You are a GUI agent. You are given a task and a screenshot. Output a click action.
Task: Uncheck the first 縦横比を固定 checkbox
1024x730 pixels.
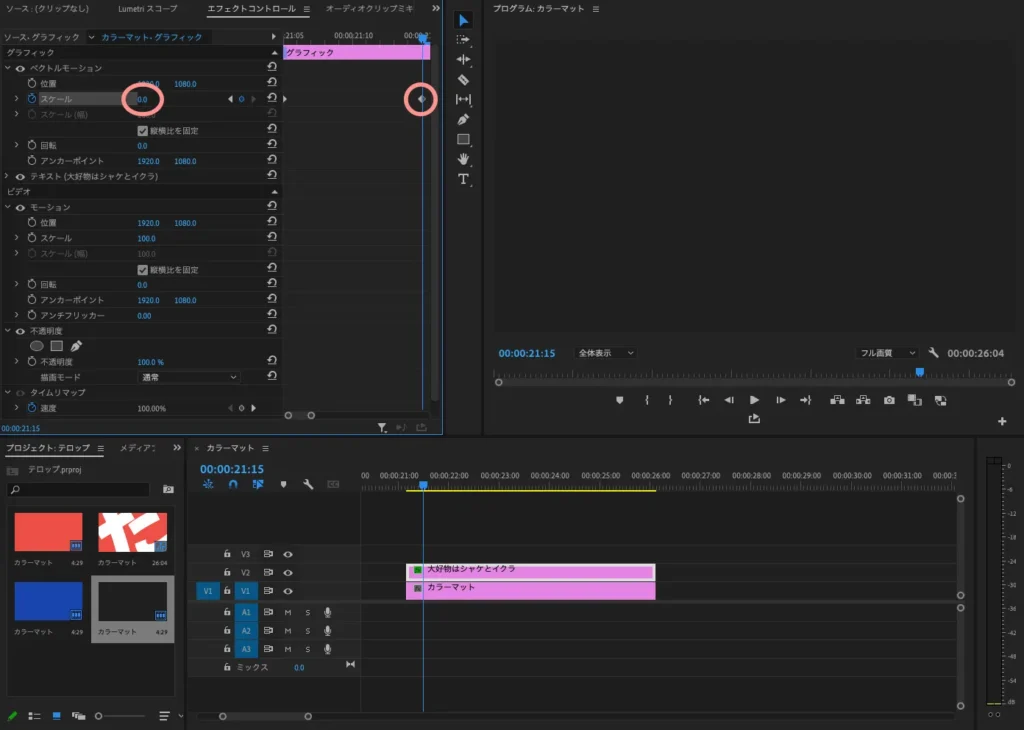point(143,130)
